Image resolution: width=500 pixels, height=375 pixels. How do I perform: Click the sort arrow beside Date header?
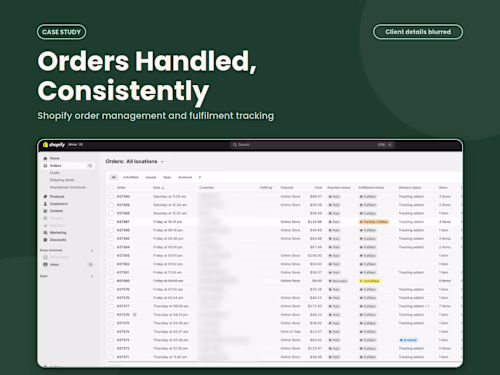point(163,188)
